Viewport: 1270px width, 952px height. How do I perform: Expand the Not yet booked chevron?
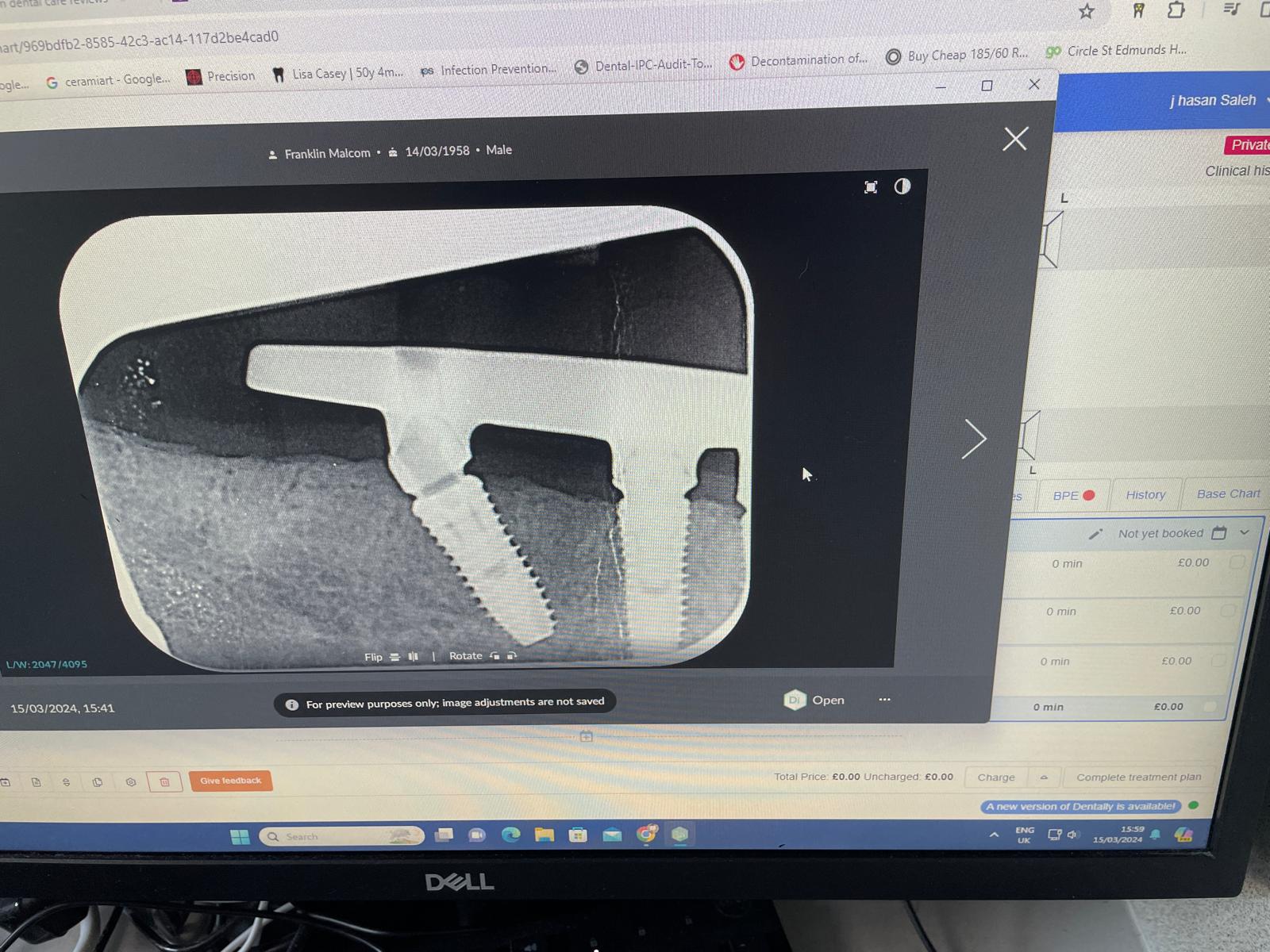[1245, 532]
